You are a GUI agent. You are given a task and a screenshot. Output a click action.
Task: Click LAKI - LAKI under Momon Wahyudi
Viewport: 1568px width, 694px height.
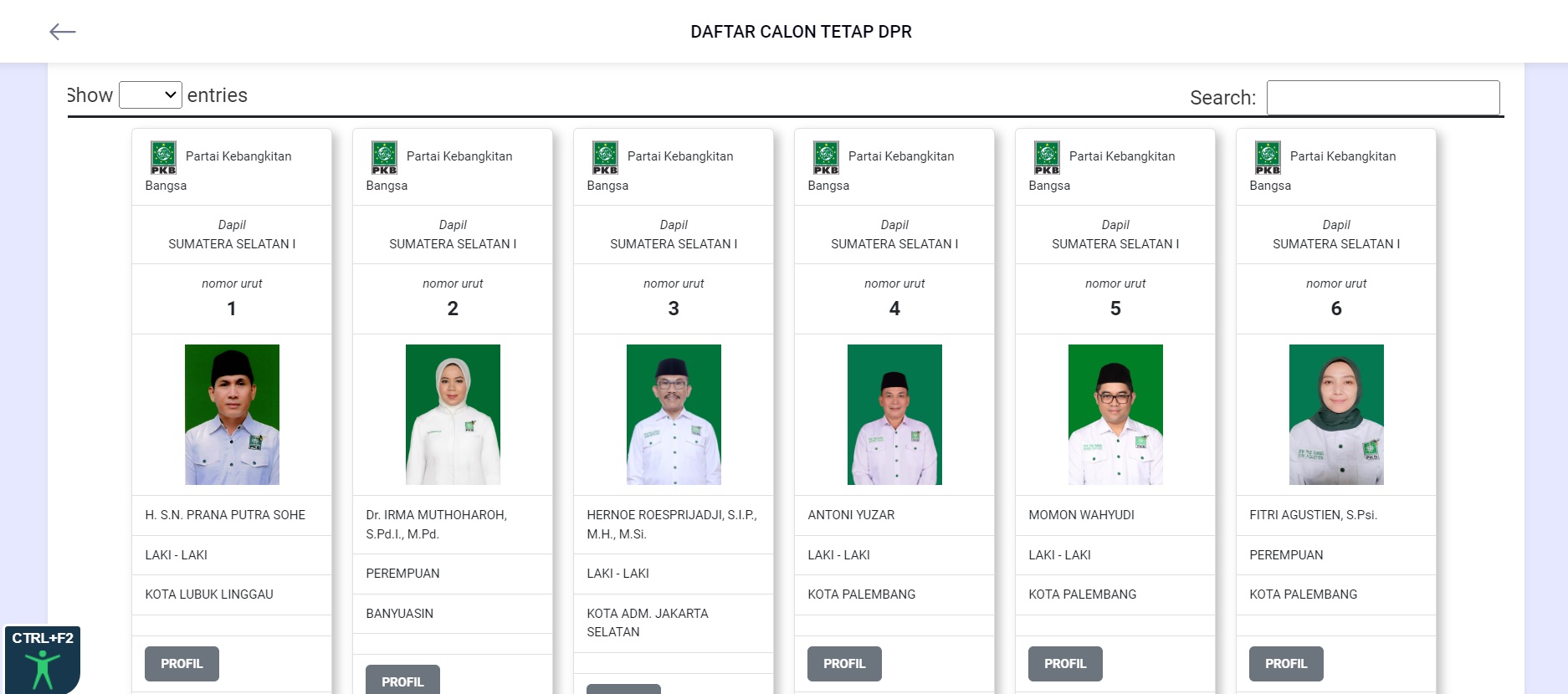point(1059,555)
